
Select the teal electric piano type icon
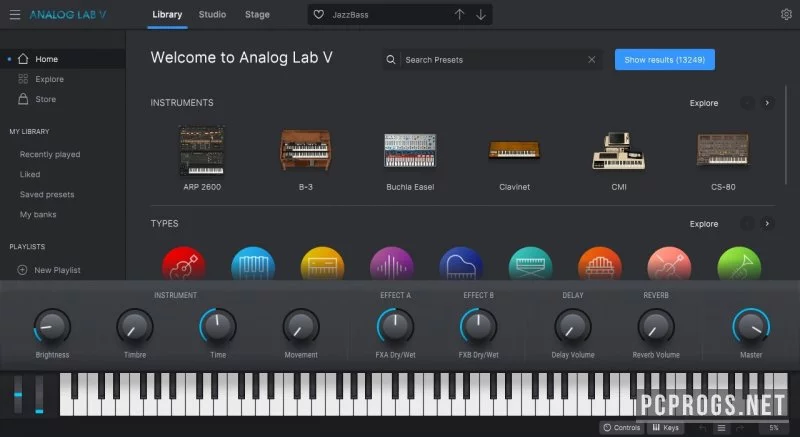point(531,264)
